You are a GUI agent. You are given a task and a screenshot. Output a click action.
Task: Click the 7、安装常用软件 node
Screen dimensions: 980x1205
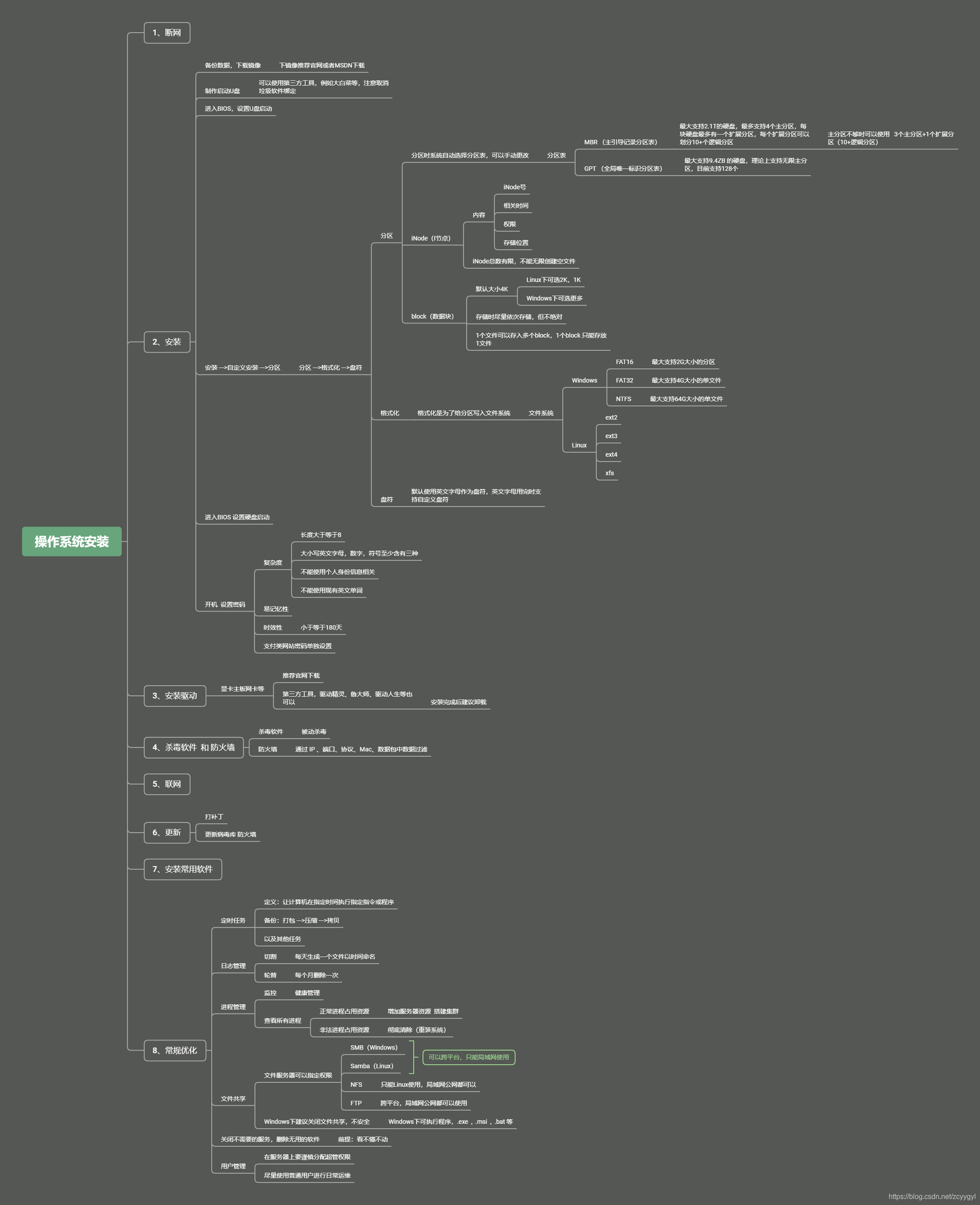(x=183, y=869)
